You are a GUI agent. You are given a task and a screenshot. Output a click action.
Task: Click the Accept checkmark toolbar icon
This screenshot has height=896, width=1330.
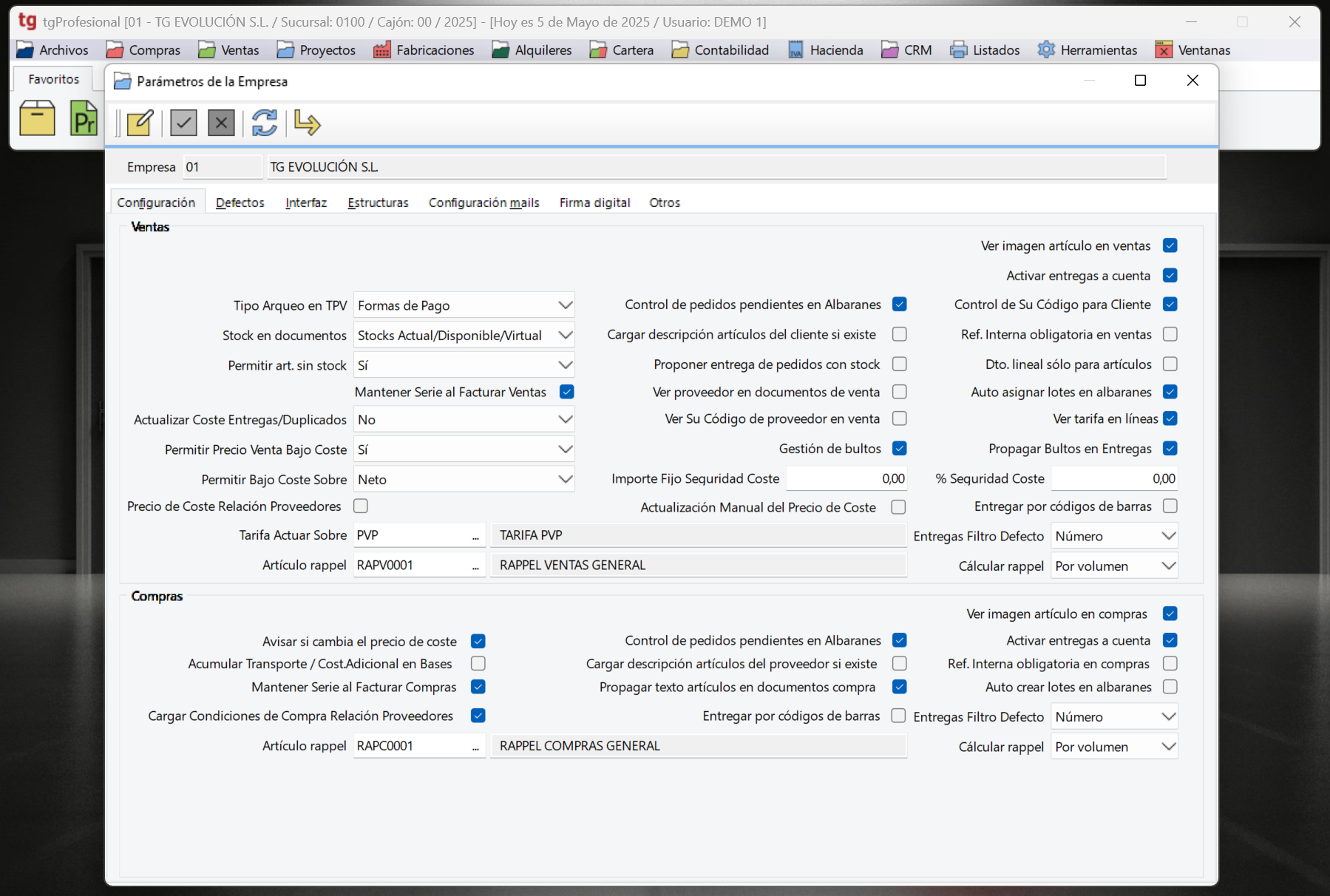coord(183,123)
